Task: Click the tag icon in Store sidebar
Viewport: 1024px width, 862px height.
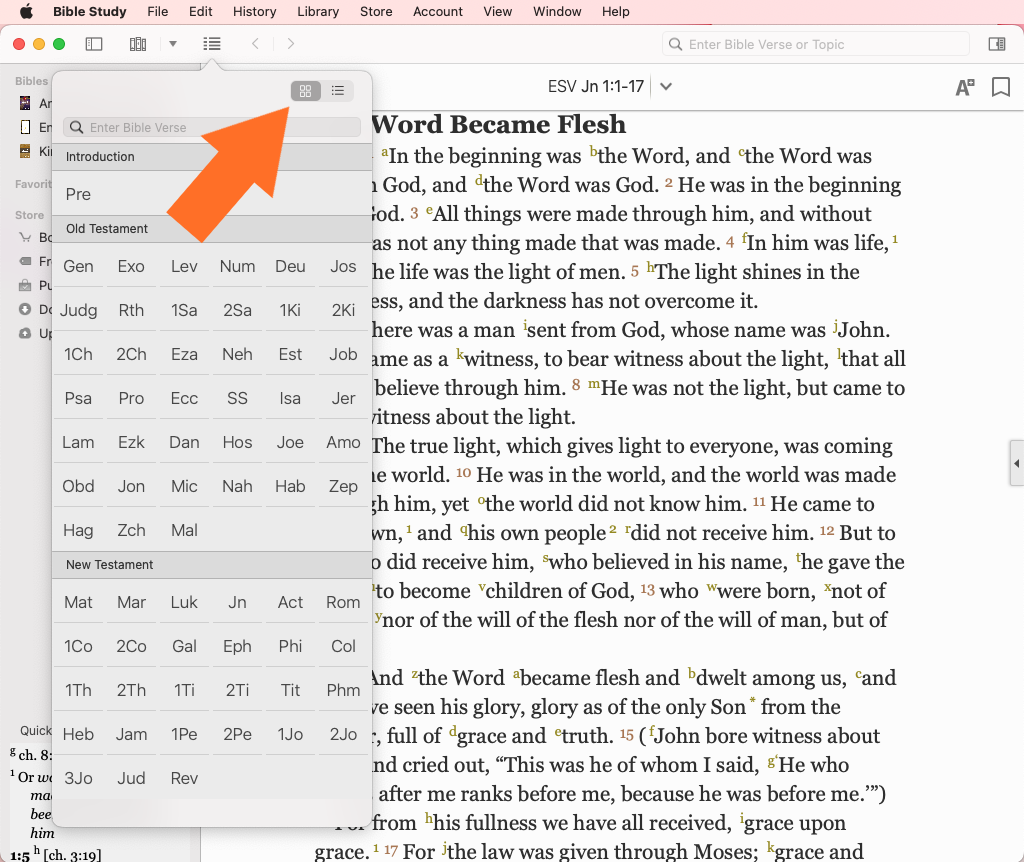Action: tap(25, 261)
